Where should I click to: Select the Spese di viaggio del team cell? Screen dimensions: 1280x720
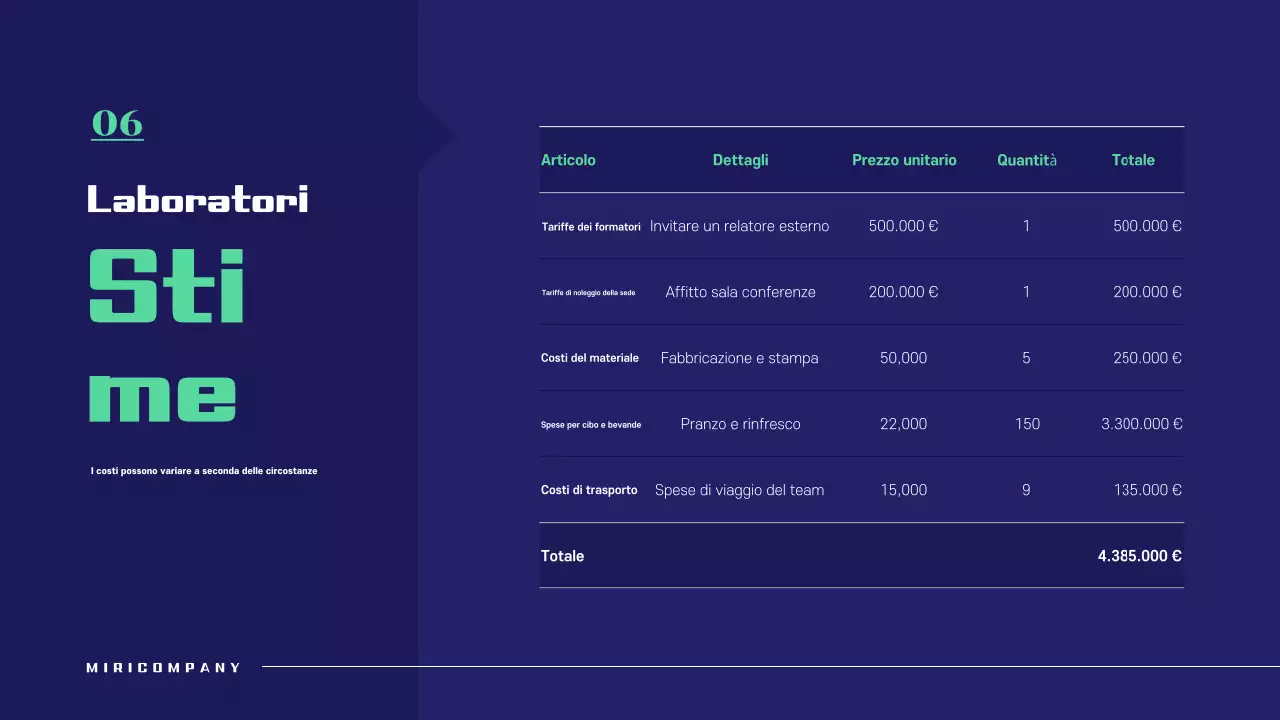click(x=739, y=490)
